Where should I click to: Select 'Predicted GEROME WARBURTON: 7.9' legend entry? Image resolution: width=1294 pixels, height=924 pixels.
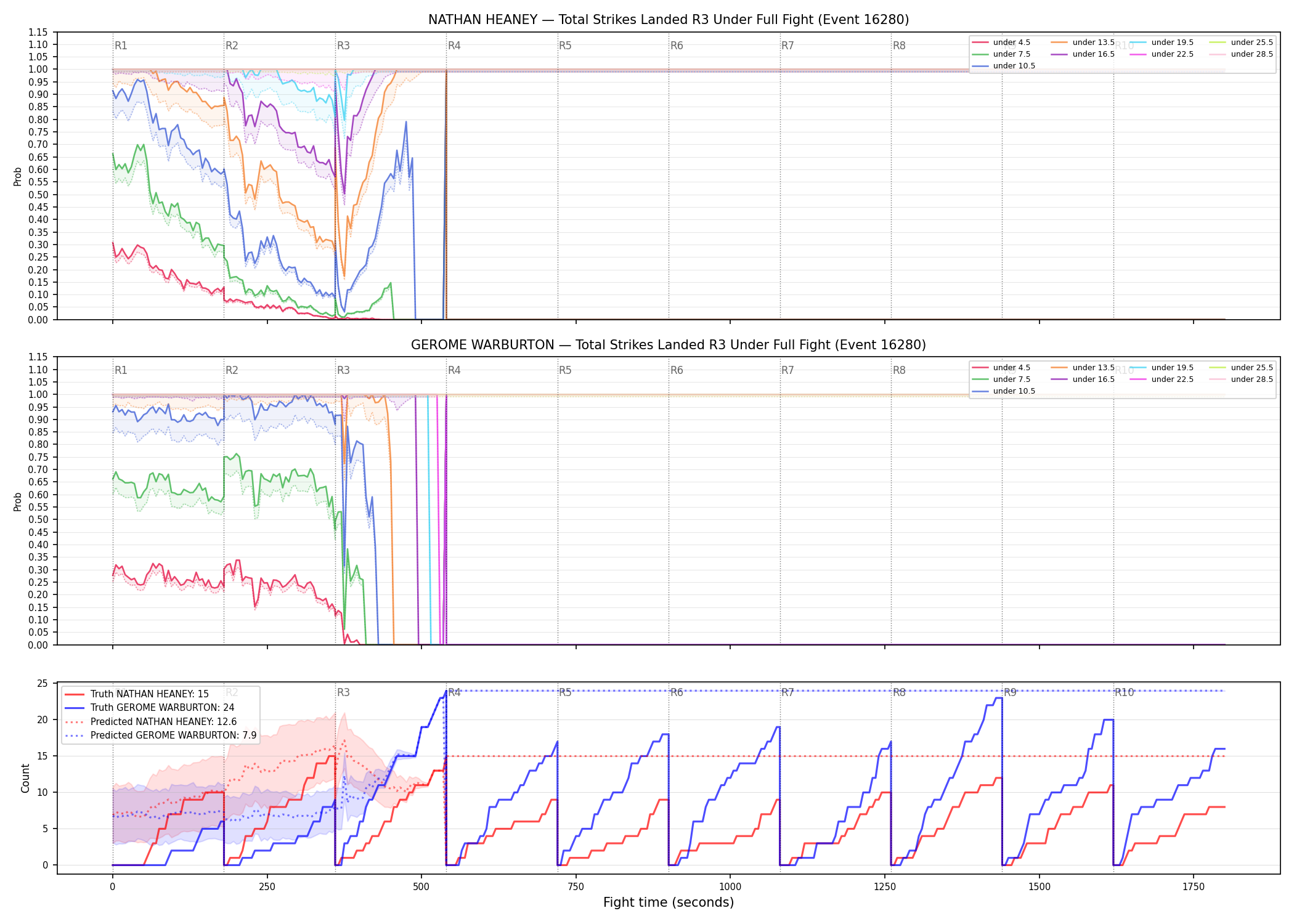coord(161,736)
